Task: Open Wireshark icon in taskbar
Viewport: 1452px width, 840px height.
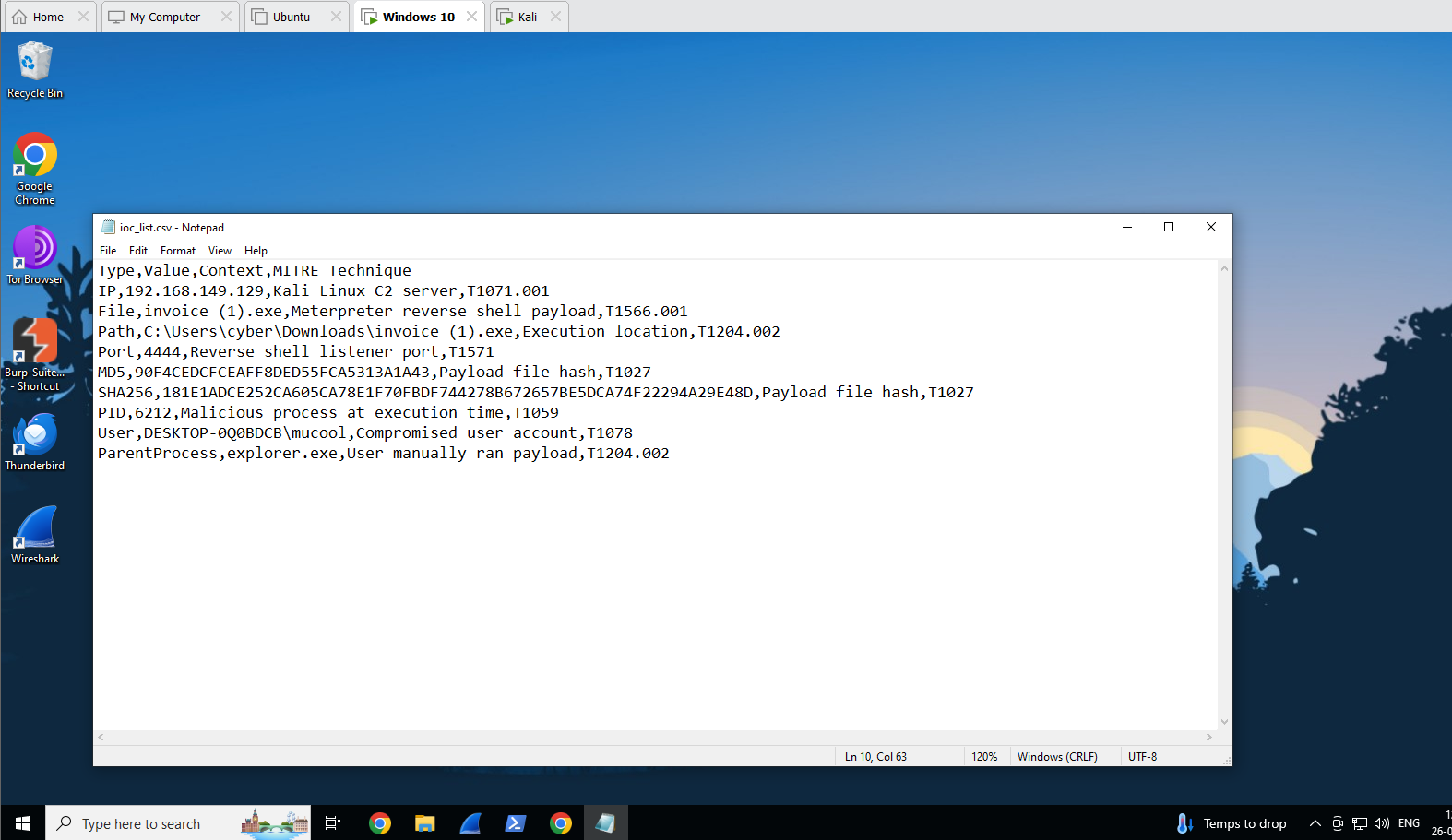Action: [x=470, y=823]
